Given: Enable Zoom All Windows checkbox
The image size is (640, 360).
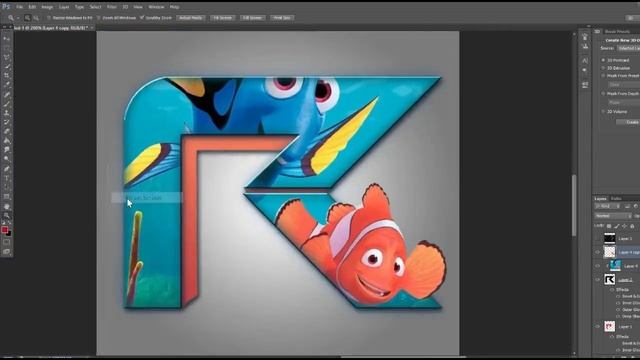Looking at the screenshot, I should click(x=99, y=18).
